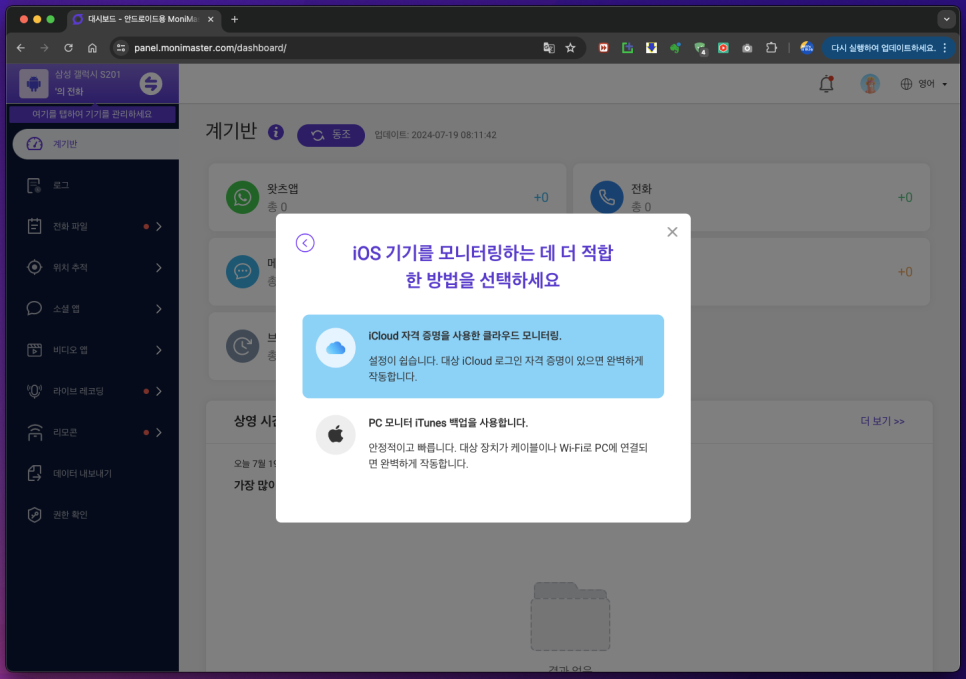
Task: Choose iCloud credentials cloud monitoring option
Action: pos(483,356)
